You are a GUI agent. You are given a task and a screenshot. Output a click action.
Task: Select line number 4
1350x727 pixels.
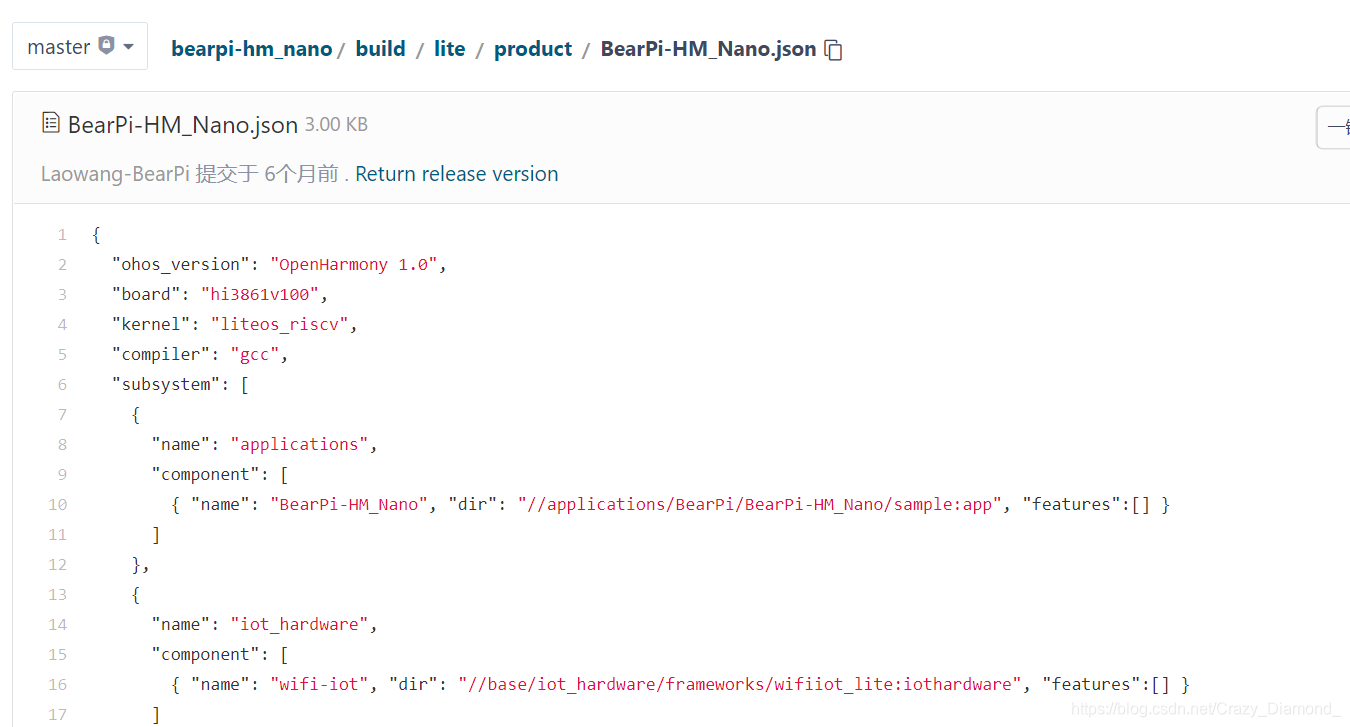click(62, 325)
